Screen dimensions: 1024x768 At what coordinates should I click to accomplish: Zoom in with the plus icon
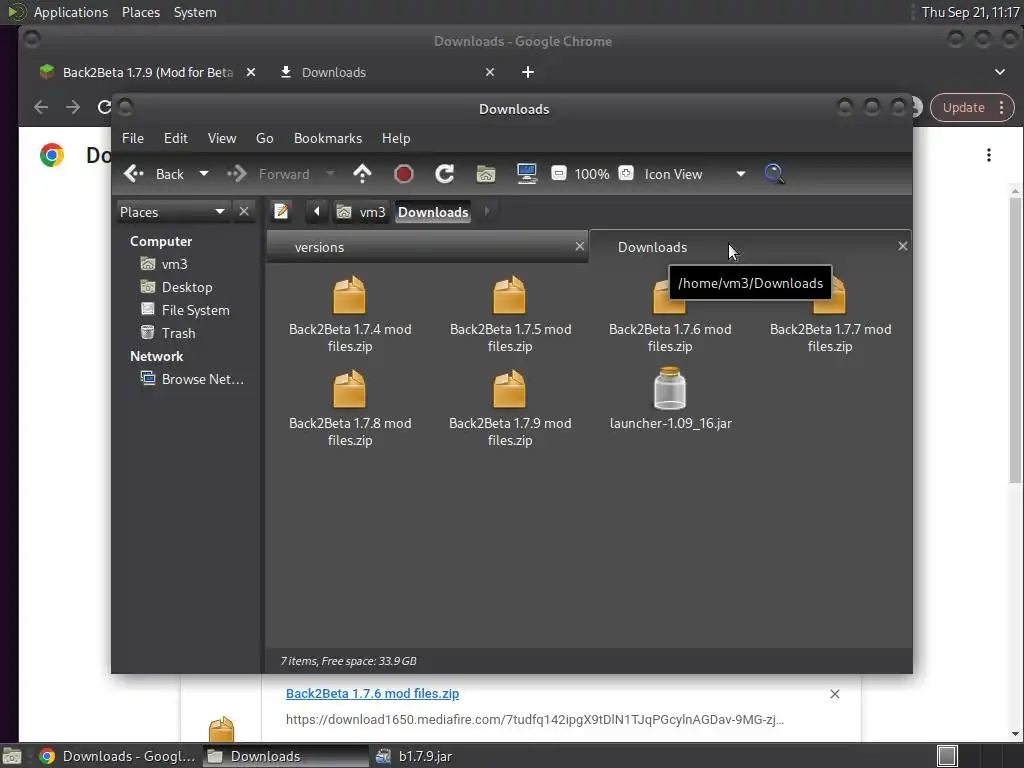626,173
